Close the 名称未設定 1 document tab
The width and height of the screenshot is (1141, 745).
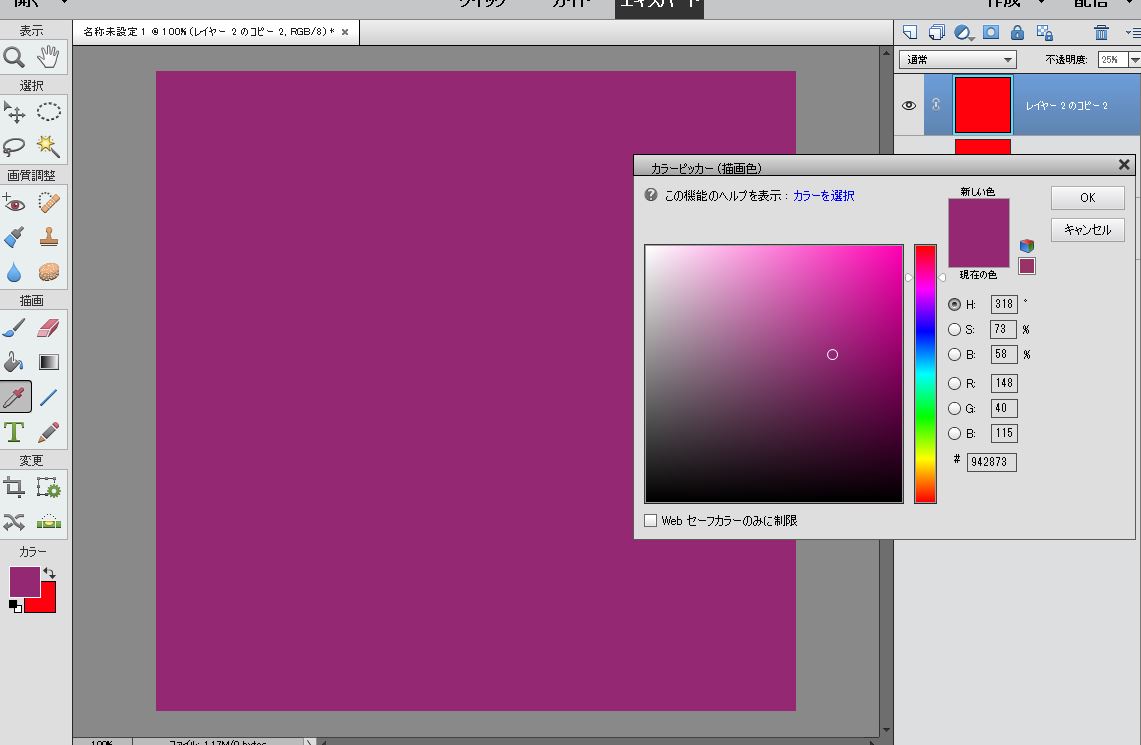tap(345, 32)
